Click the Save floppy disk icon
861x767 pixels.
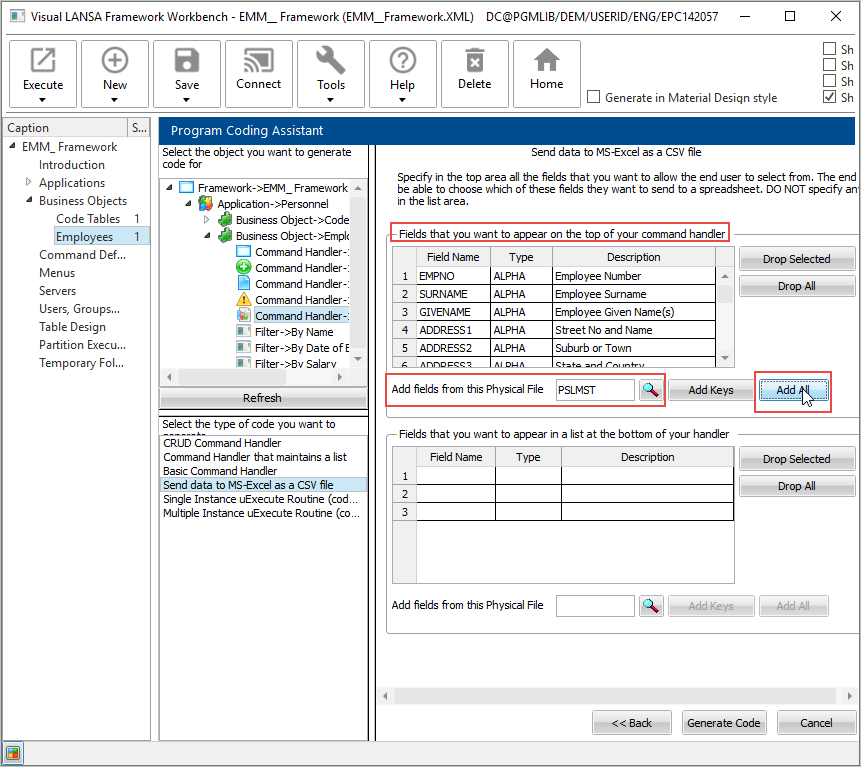[x=187, y=62]
